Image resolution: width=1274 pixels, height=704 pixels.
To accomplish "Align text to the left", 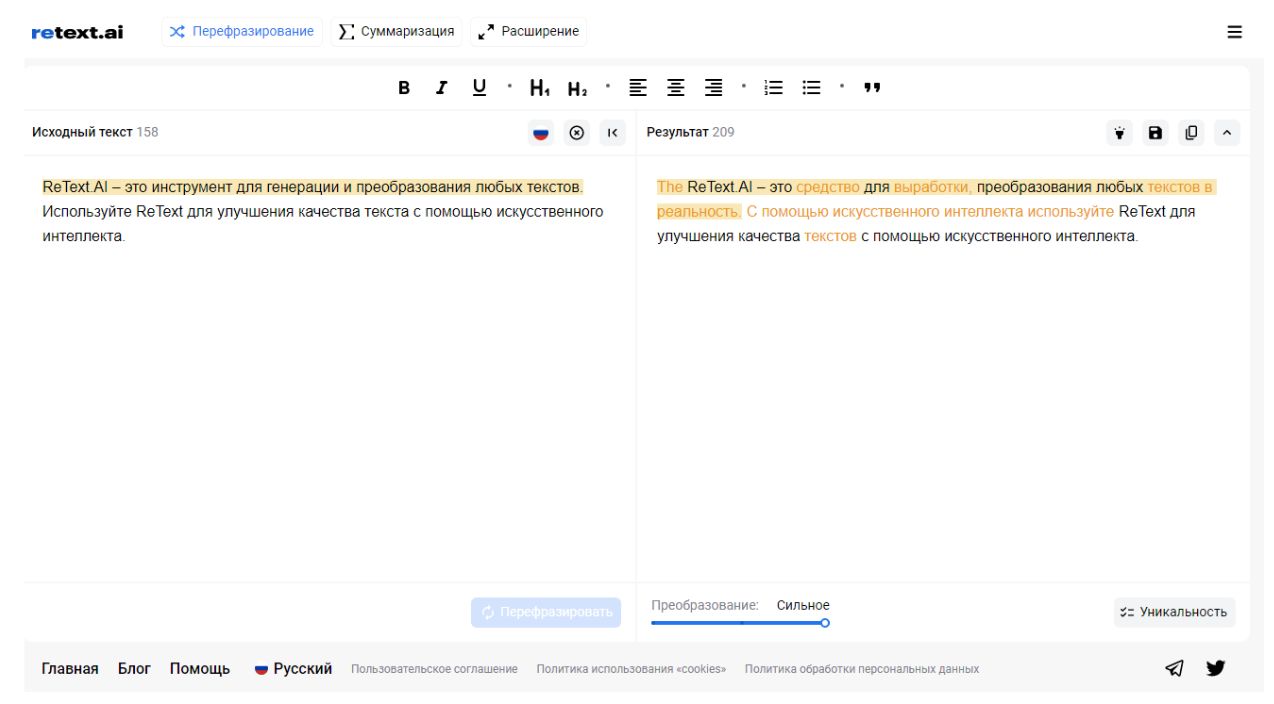I will tap(638, 88).
